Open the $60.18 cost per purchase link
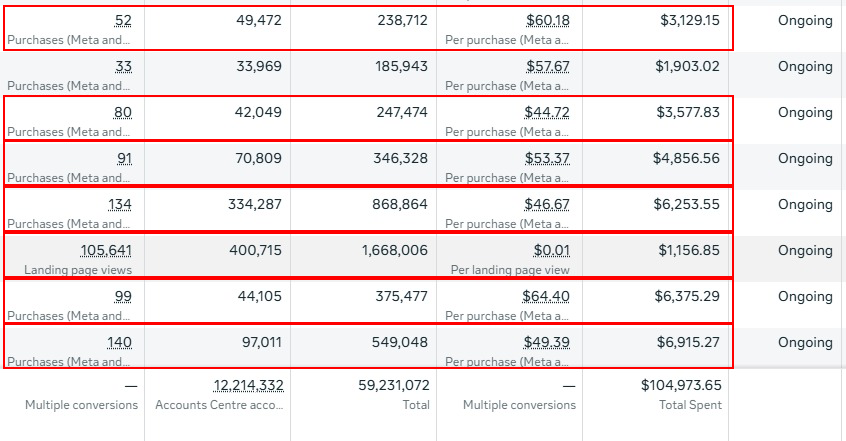 548,21
